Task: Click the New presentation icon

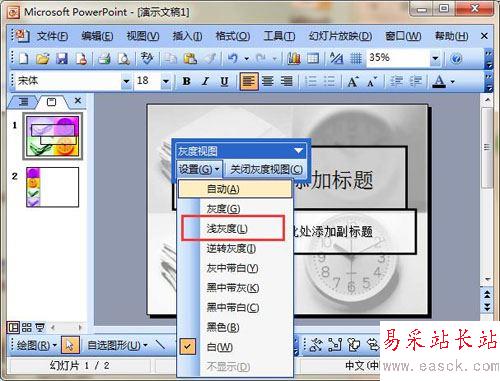Action: 23,58
